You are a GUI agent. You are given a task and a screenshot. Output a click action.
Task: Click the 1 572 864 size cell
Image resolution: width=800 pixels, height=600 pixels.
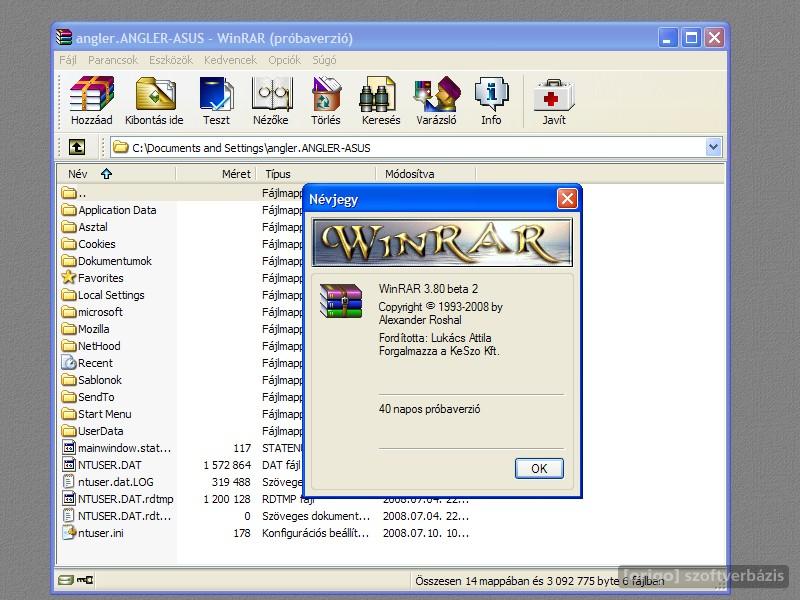point(228,465)
